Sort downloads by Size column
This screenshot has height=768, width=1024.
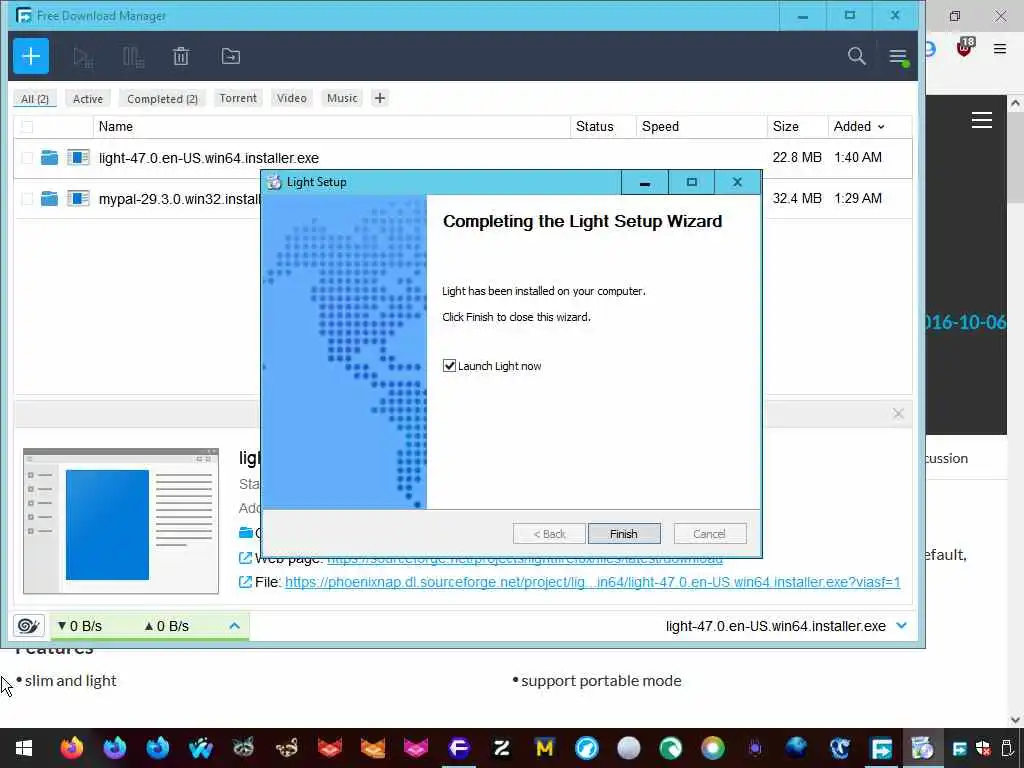pyautogui.click(x=797, y=127)
